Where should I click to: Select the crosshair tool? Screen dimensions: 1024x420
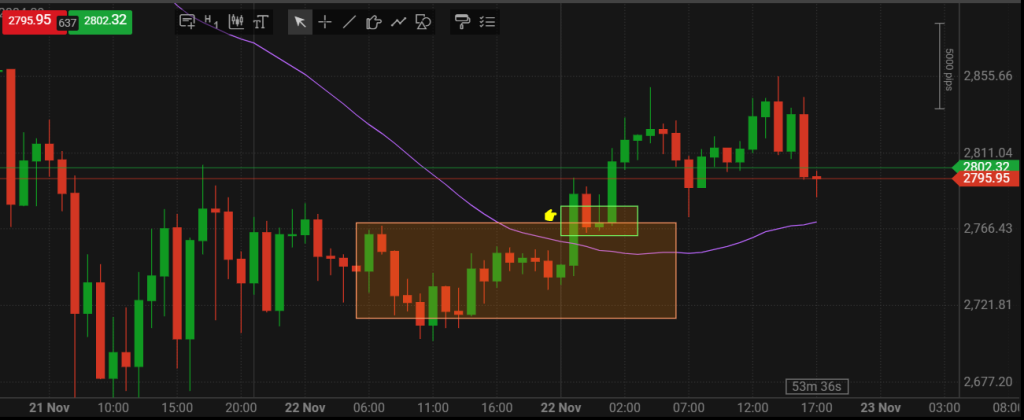(x=324, y=20)
